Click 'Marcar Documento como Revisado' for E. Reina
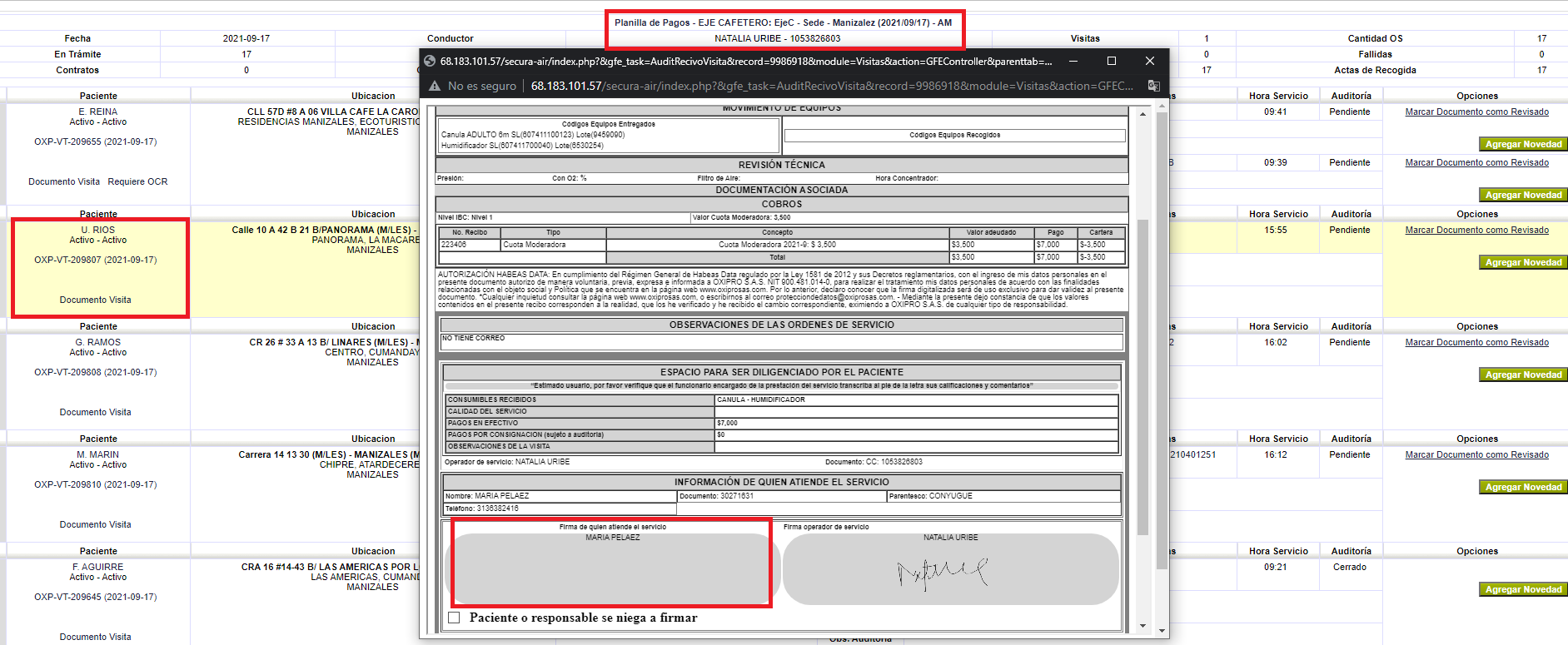Viewport: 1568px width, 645px height. point(1476,112)
